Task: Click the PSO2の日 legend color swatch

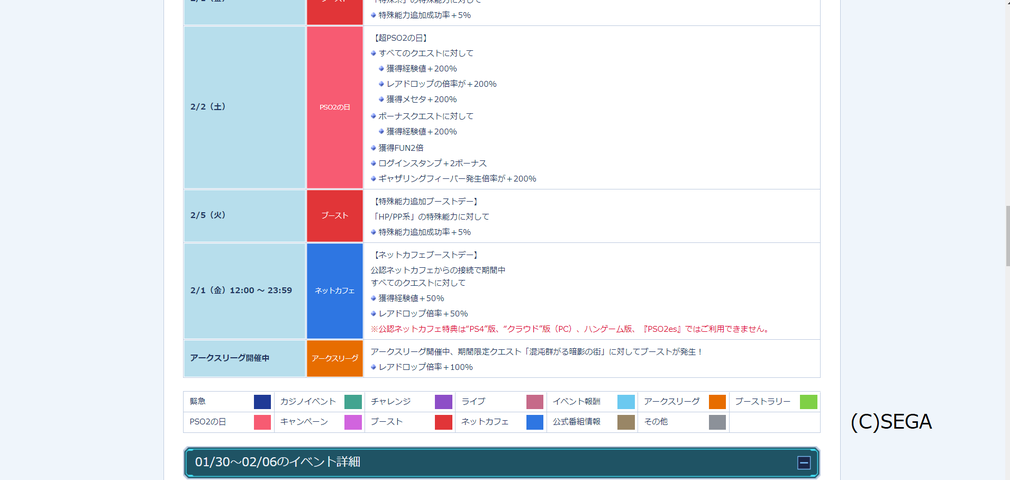Action: [x=262, y=423]
